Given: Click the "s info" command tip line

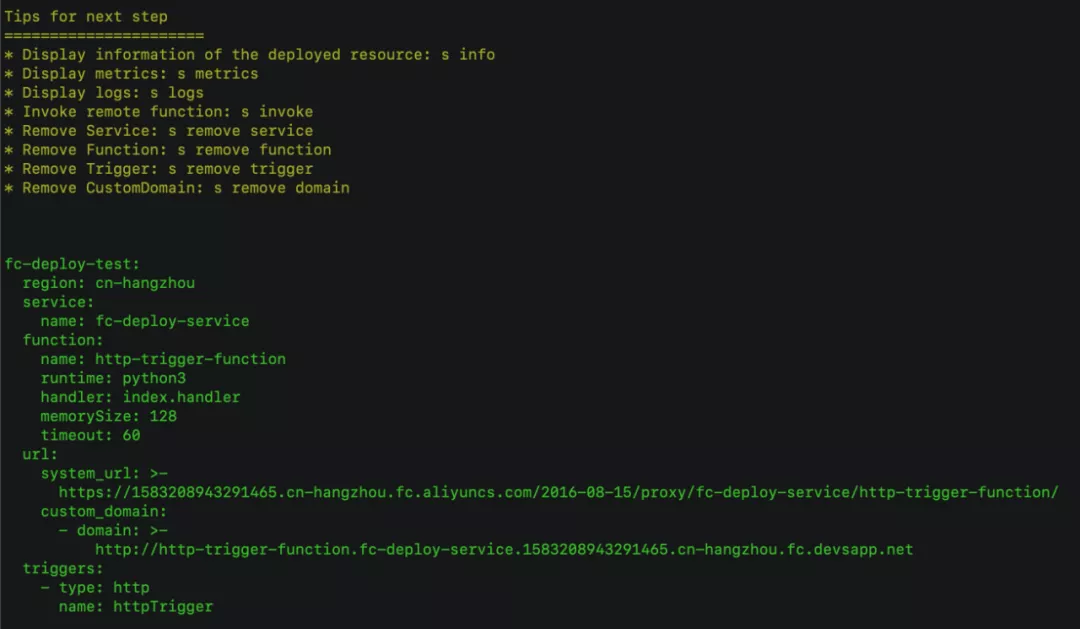Looking at the screenshot, I should click(258, 55).
